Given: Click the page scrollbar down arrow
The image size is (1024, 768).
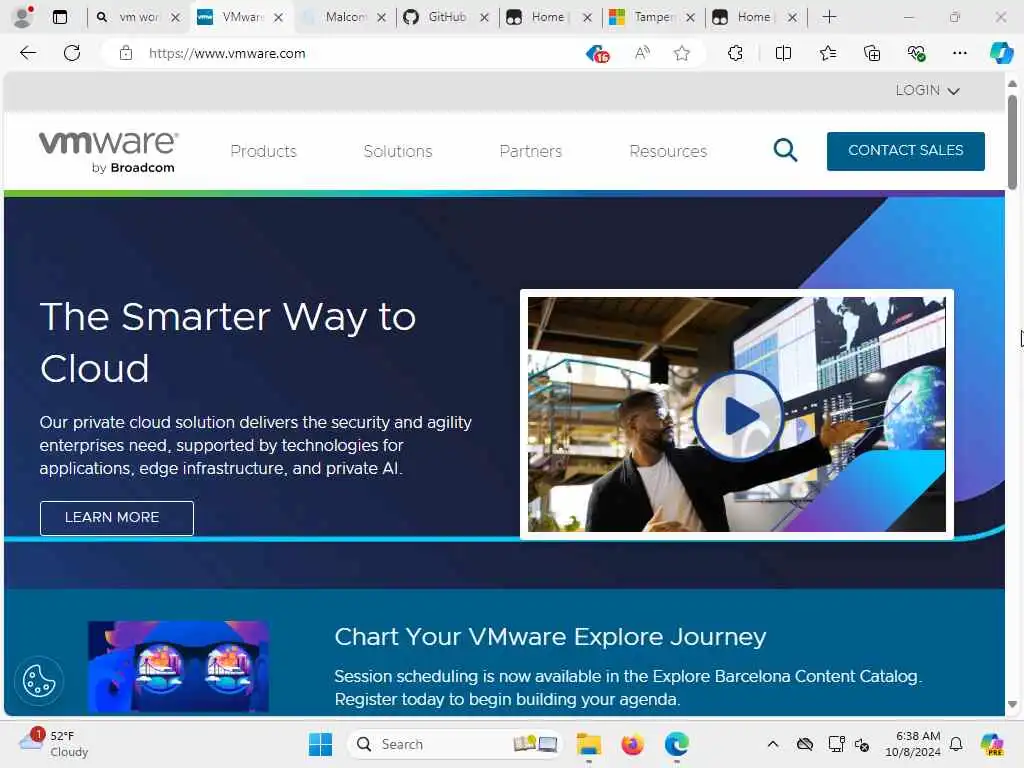Looking at the screenshot, I should click(1012, 705).
